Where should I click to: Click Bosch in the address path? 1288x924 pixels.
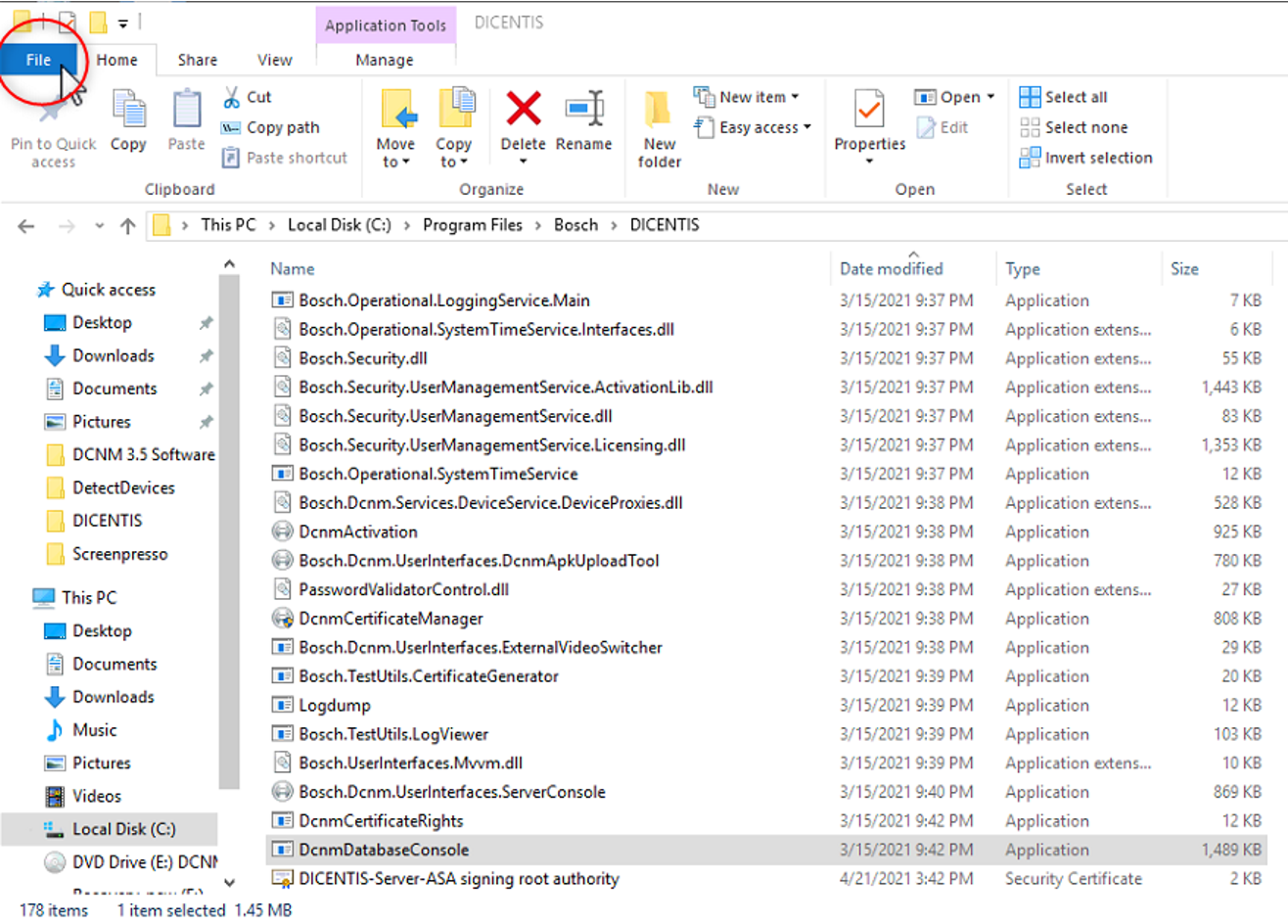[x=575, y=225]
